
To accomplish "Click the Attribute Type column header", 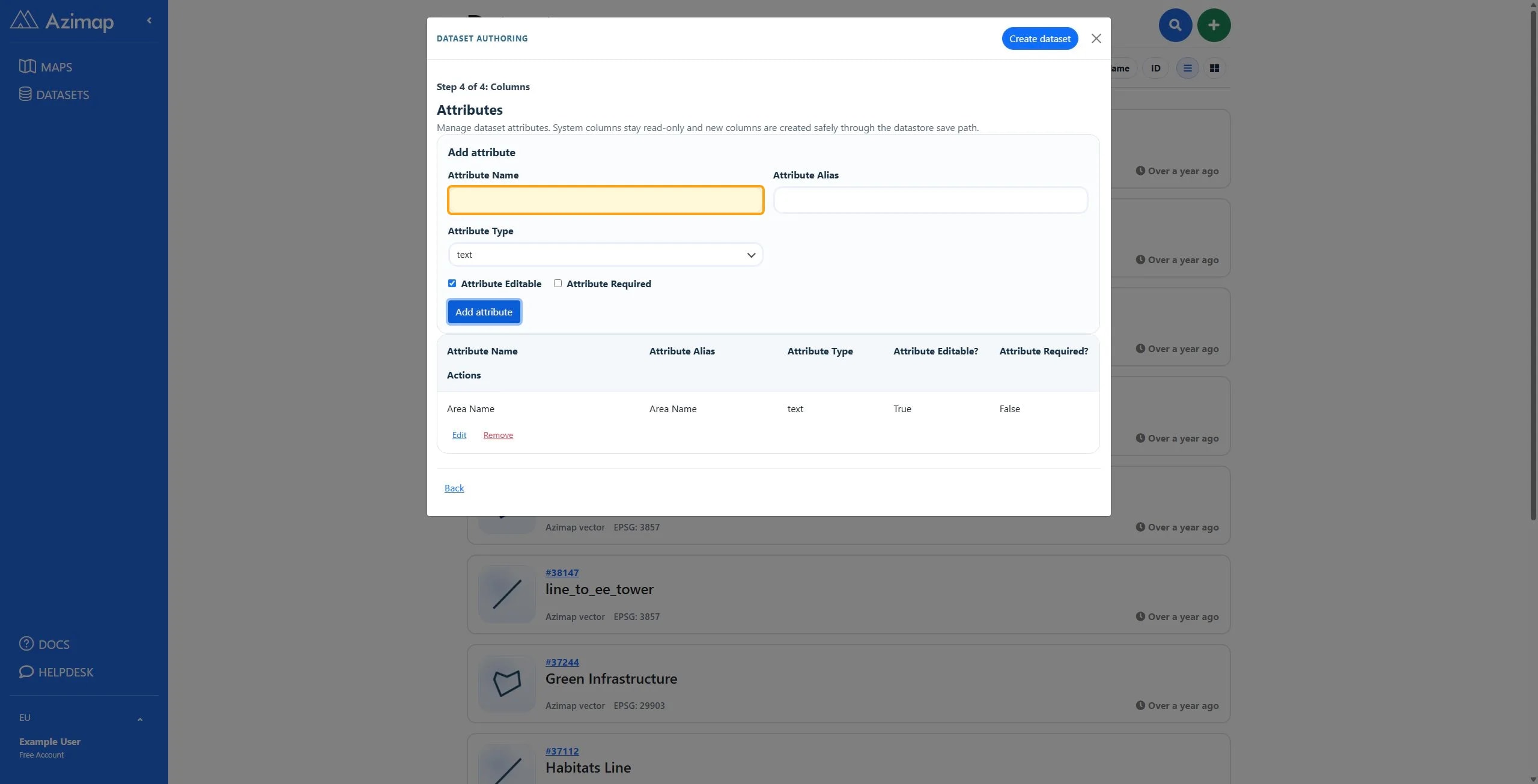I will coord(820,351).
